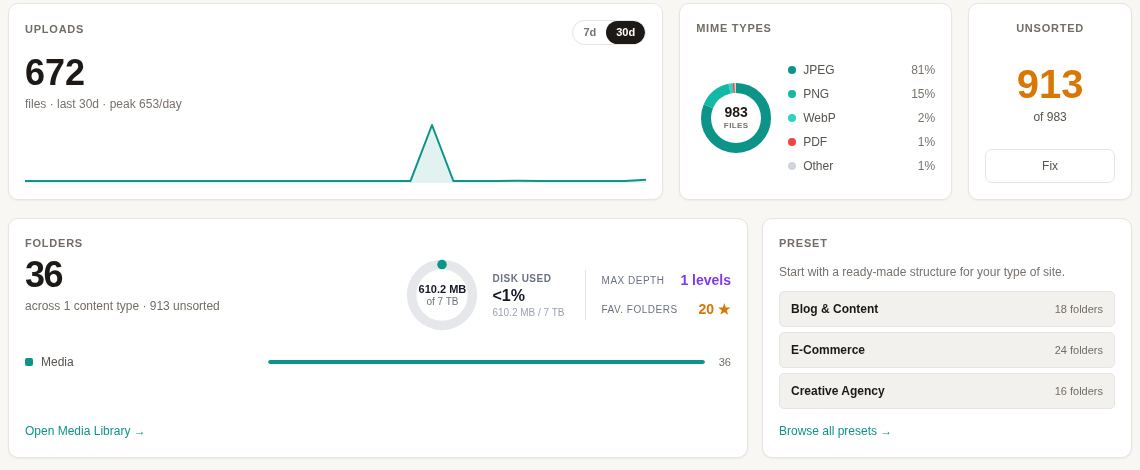1140x470 pixels.
Task: Click the WebP legend dot
Action: 792,118
